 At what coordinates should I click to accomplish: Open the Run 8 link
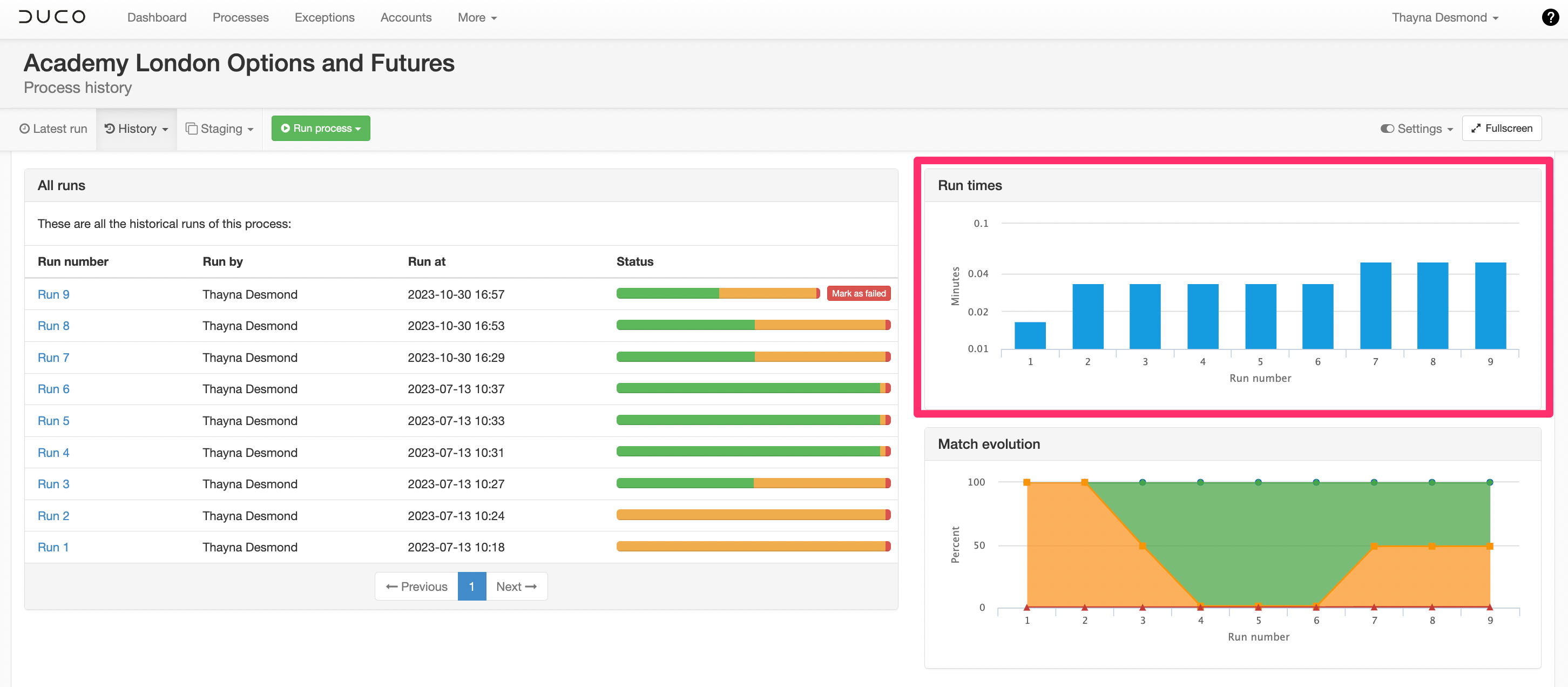[53, 326]
